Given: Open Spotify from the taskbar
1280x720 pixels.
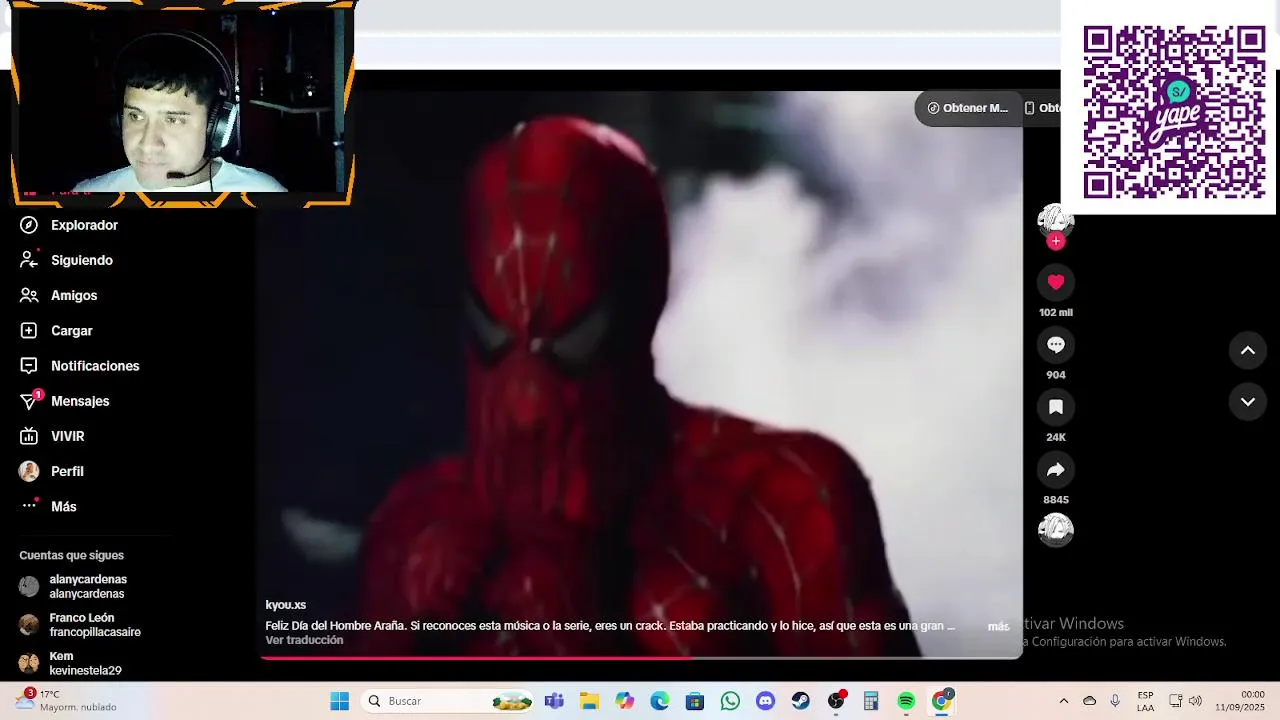Looking at the screenshot, I should point(906,701).
